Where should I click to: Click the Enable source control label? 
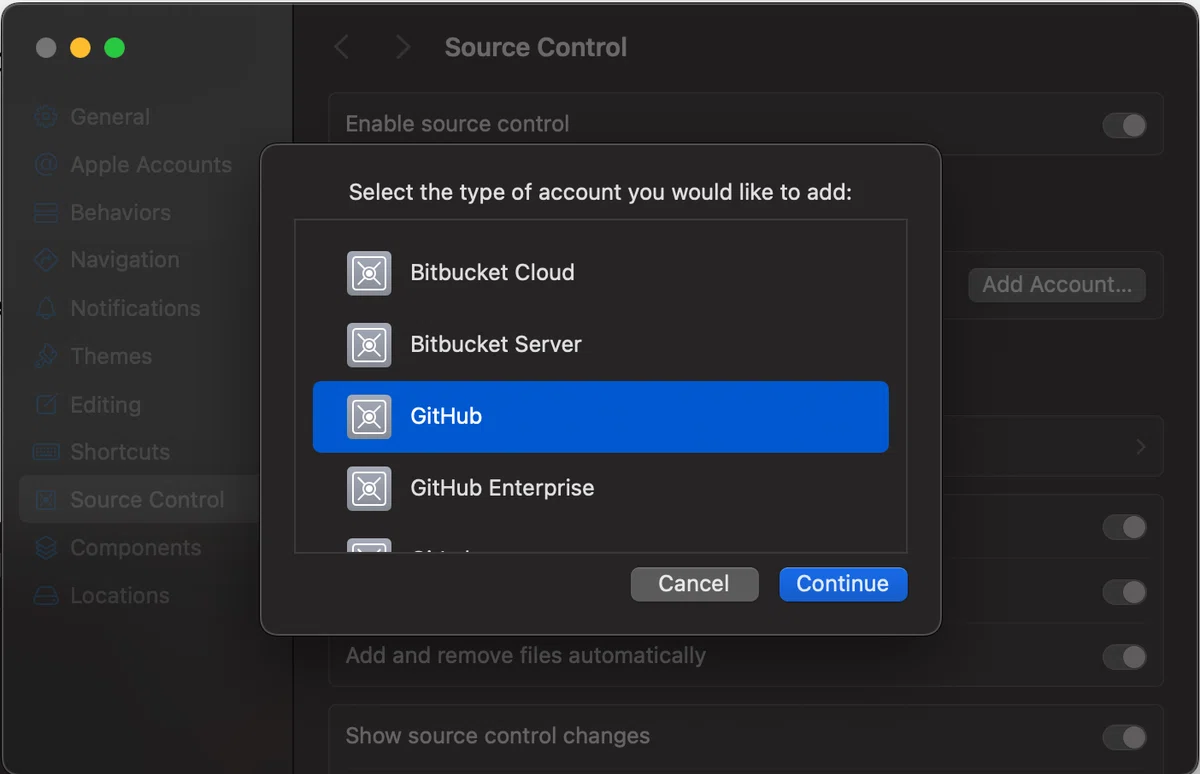457,125
